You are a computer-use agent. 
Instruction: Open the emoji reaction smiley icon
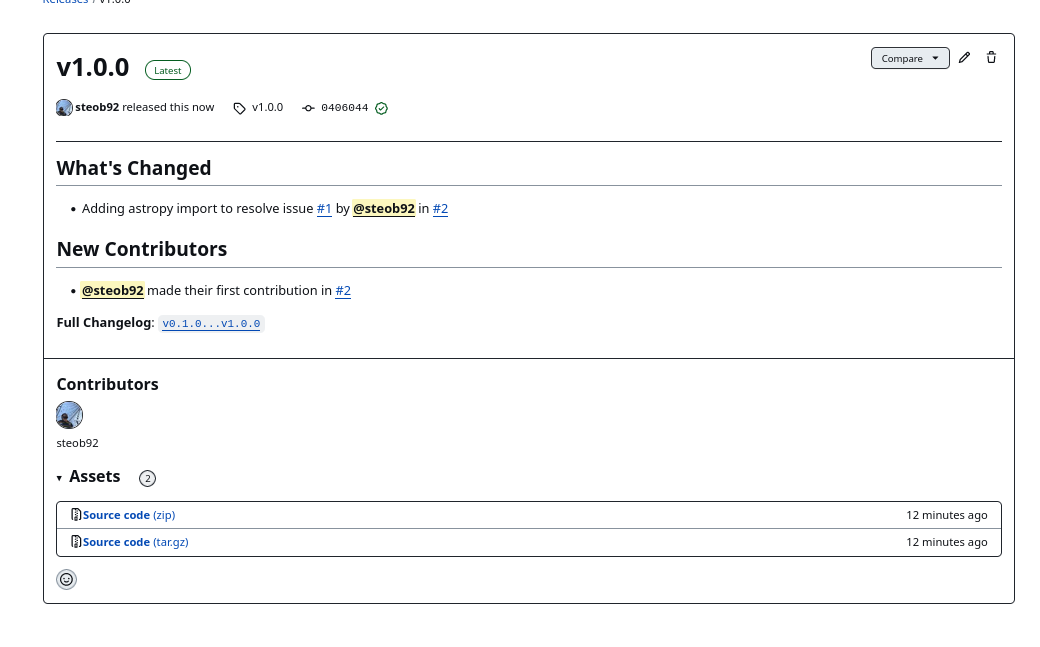(66, 579)
